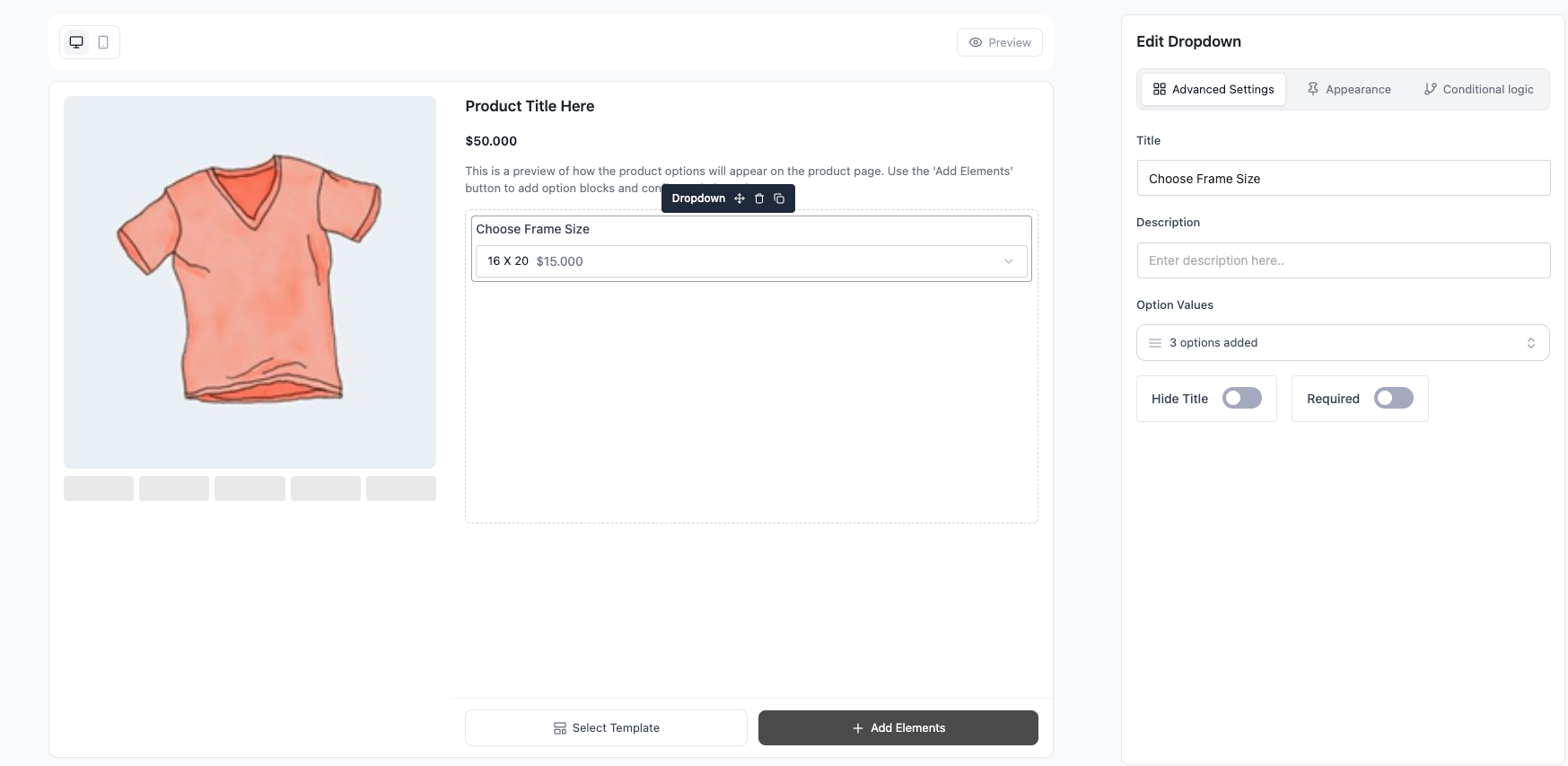Enable the Required switch
This screenshot has height=766, width=1568.
(1394, 398)
